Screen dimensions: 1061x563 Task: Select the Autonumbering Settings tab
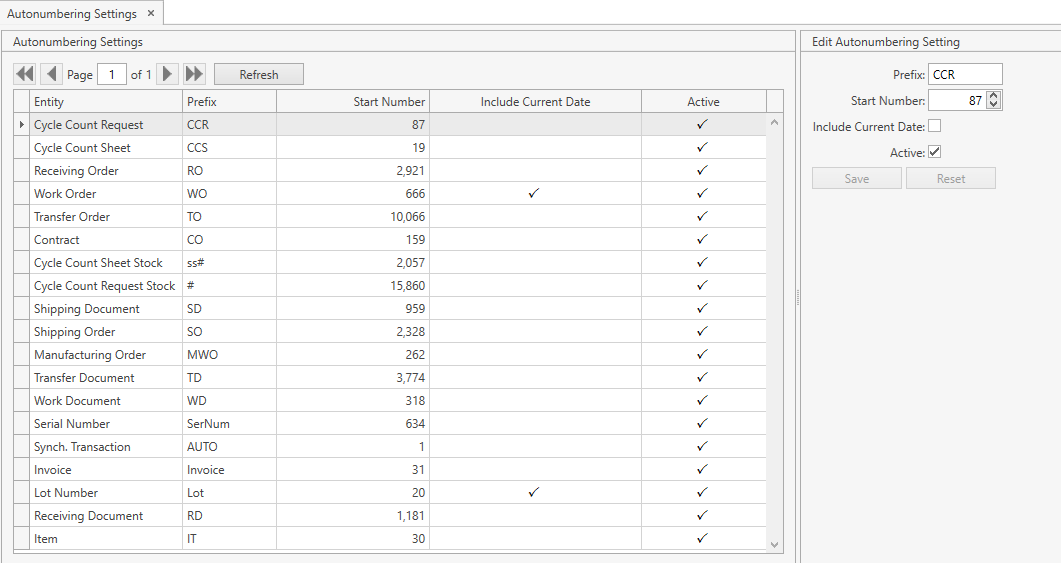(72, 14)
